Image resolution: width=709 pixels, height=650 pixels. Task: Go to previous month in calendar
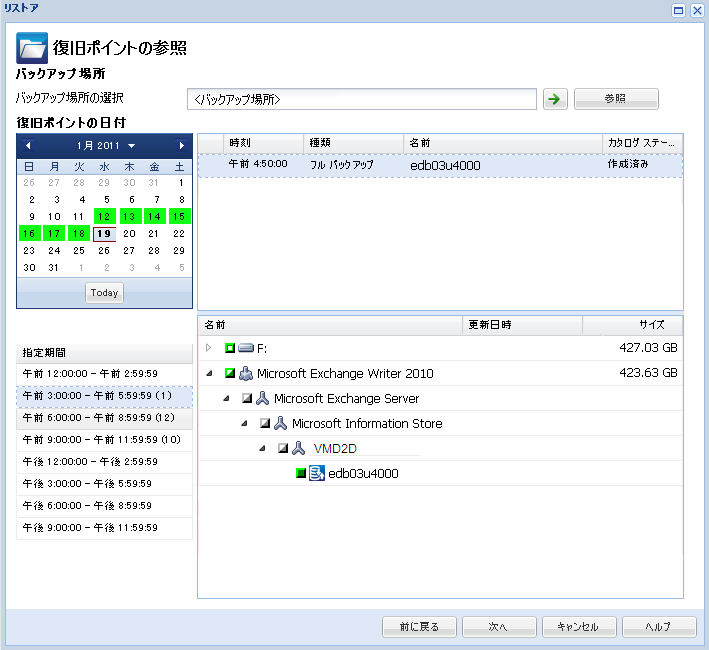pos(28,146)
